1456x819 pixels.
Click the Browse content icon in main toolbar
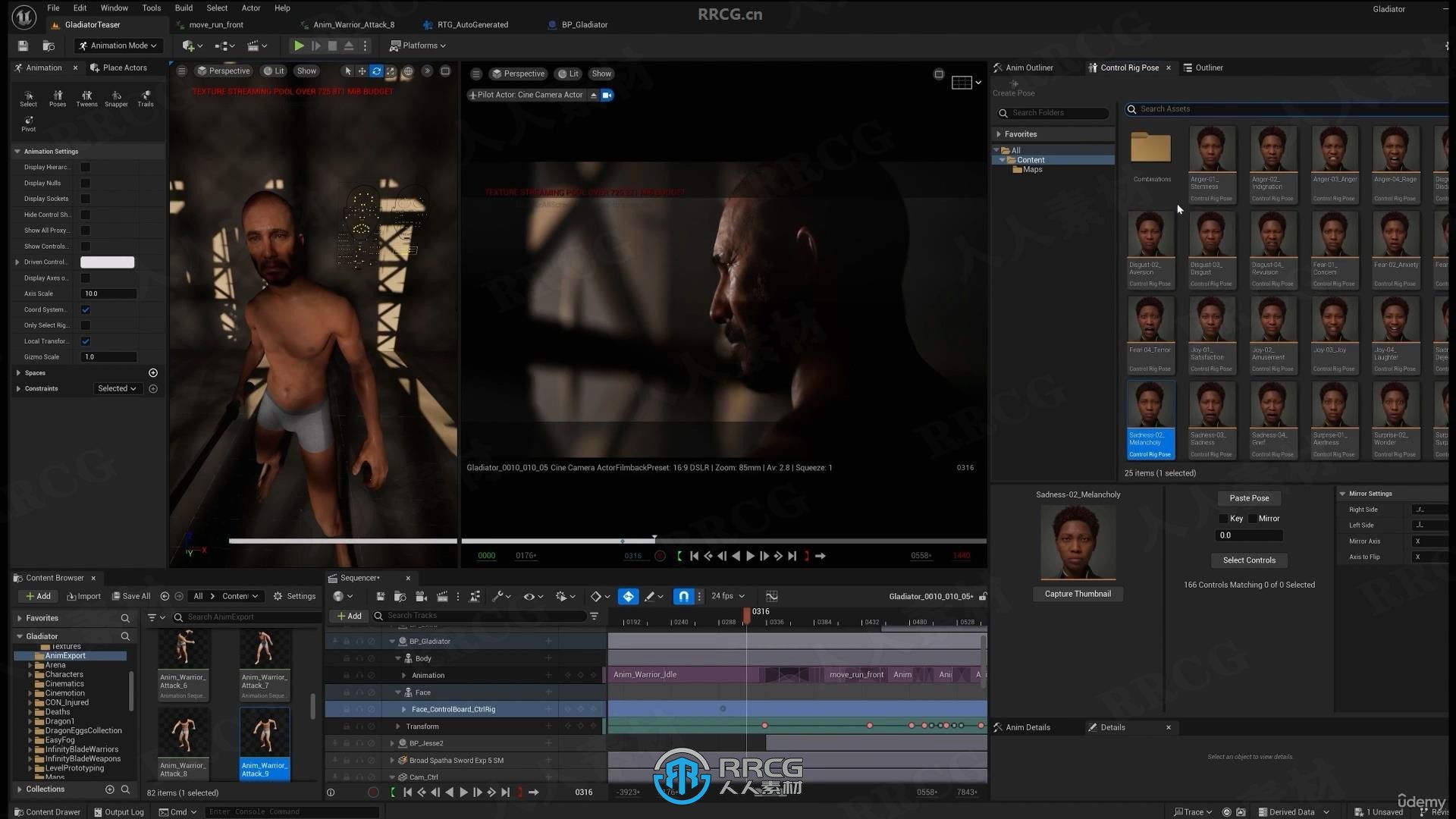[48, 45]
